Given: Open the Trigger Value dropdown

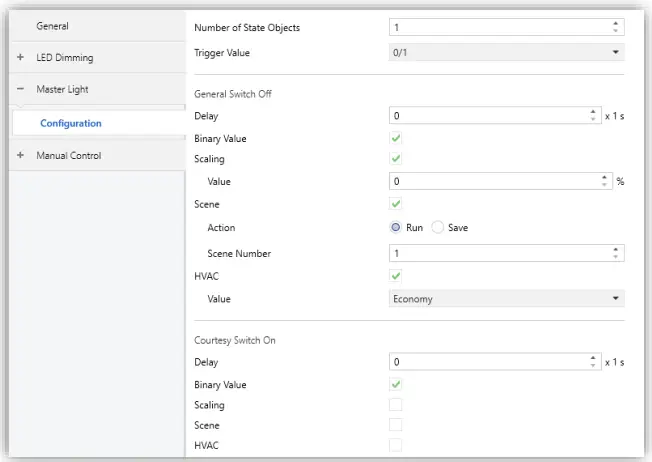Looking at the screenshot, I should coord(505,51).
